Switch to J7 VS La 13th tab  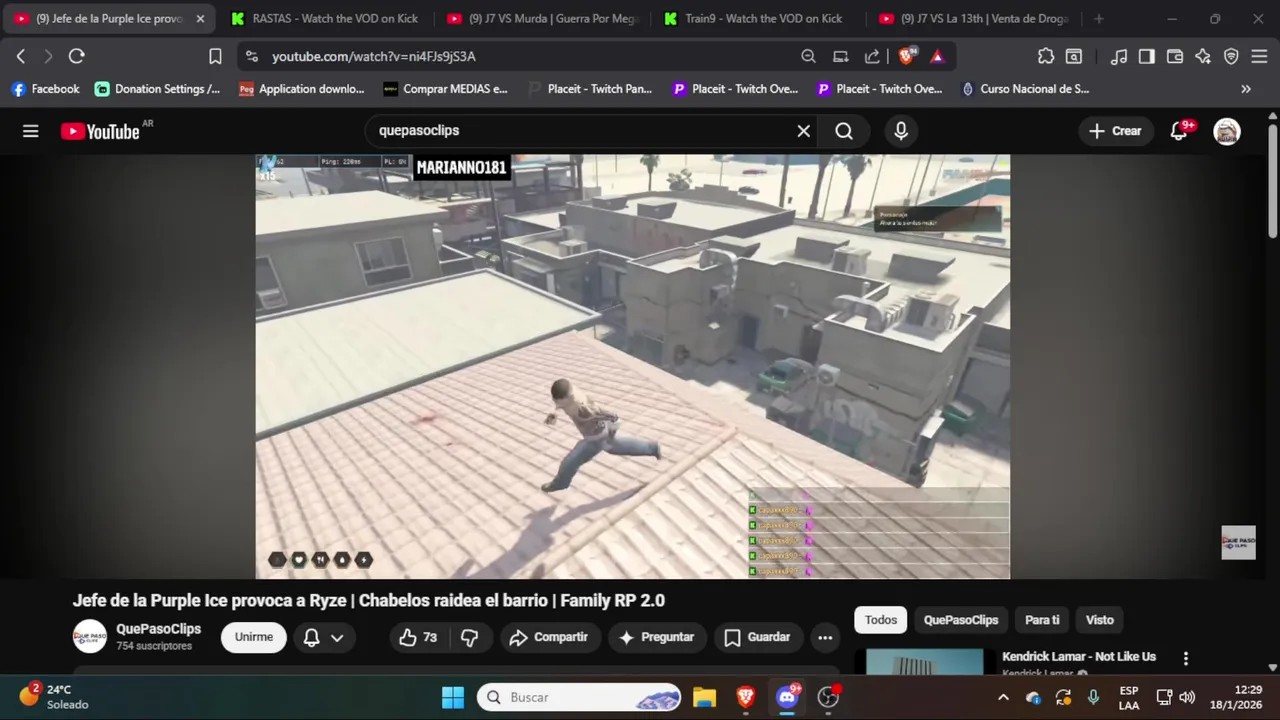(973, 19)
